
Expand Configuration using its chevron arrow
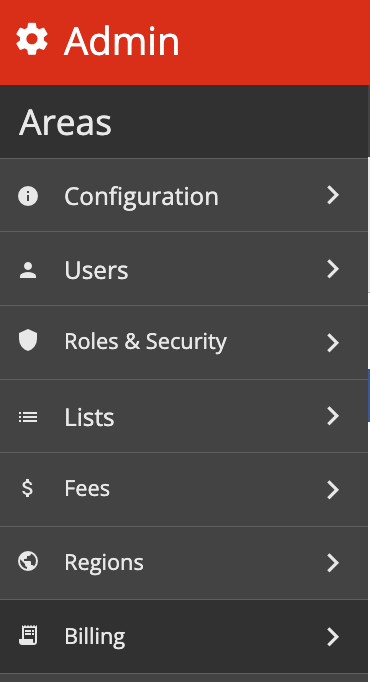click(333, 195)
